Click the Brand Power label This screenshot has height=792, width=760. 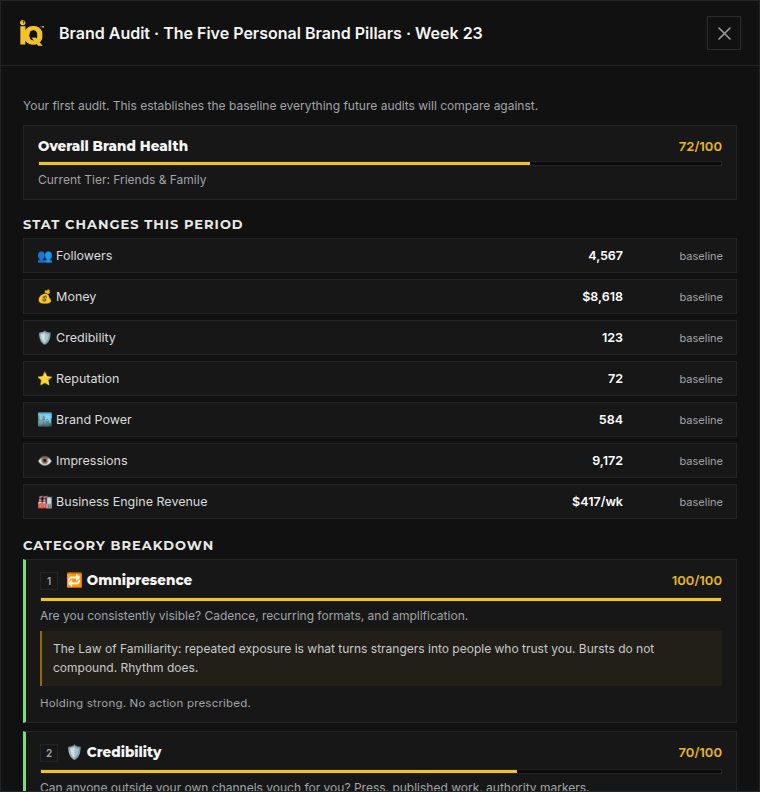[93, 419]
